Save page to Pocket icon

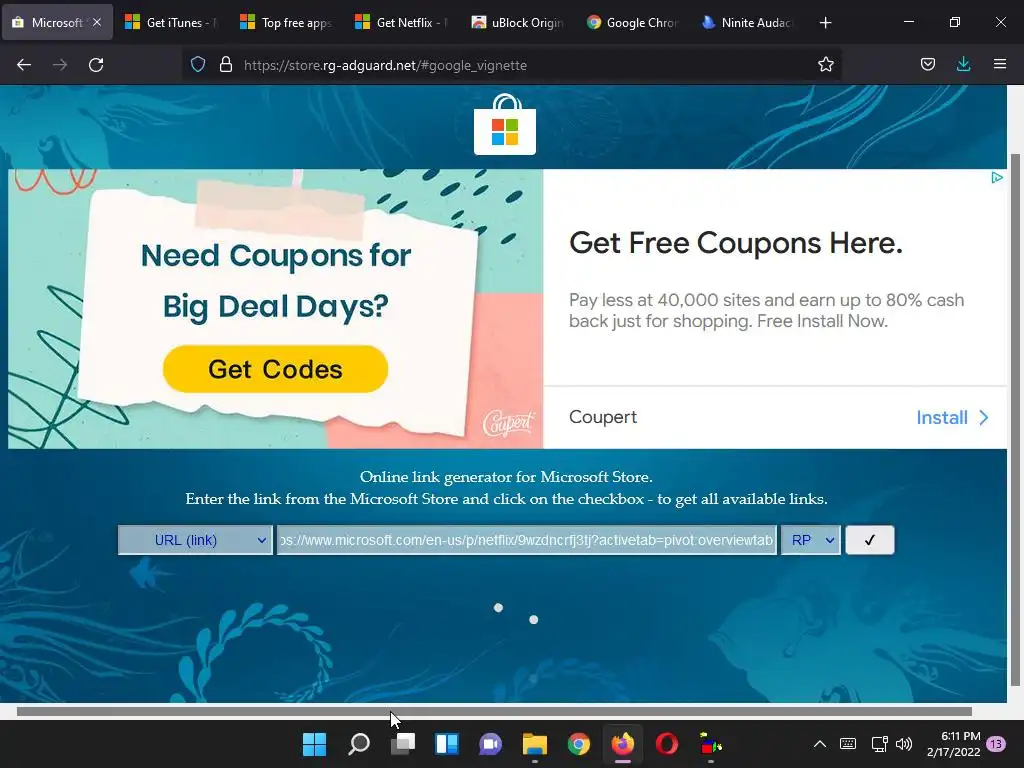(x=927, y=64)
